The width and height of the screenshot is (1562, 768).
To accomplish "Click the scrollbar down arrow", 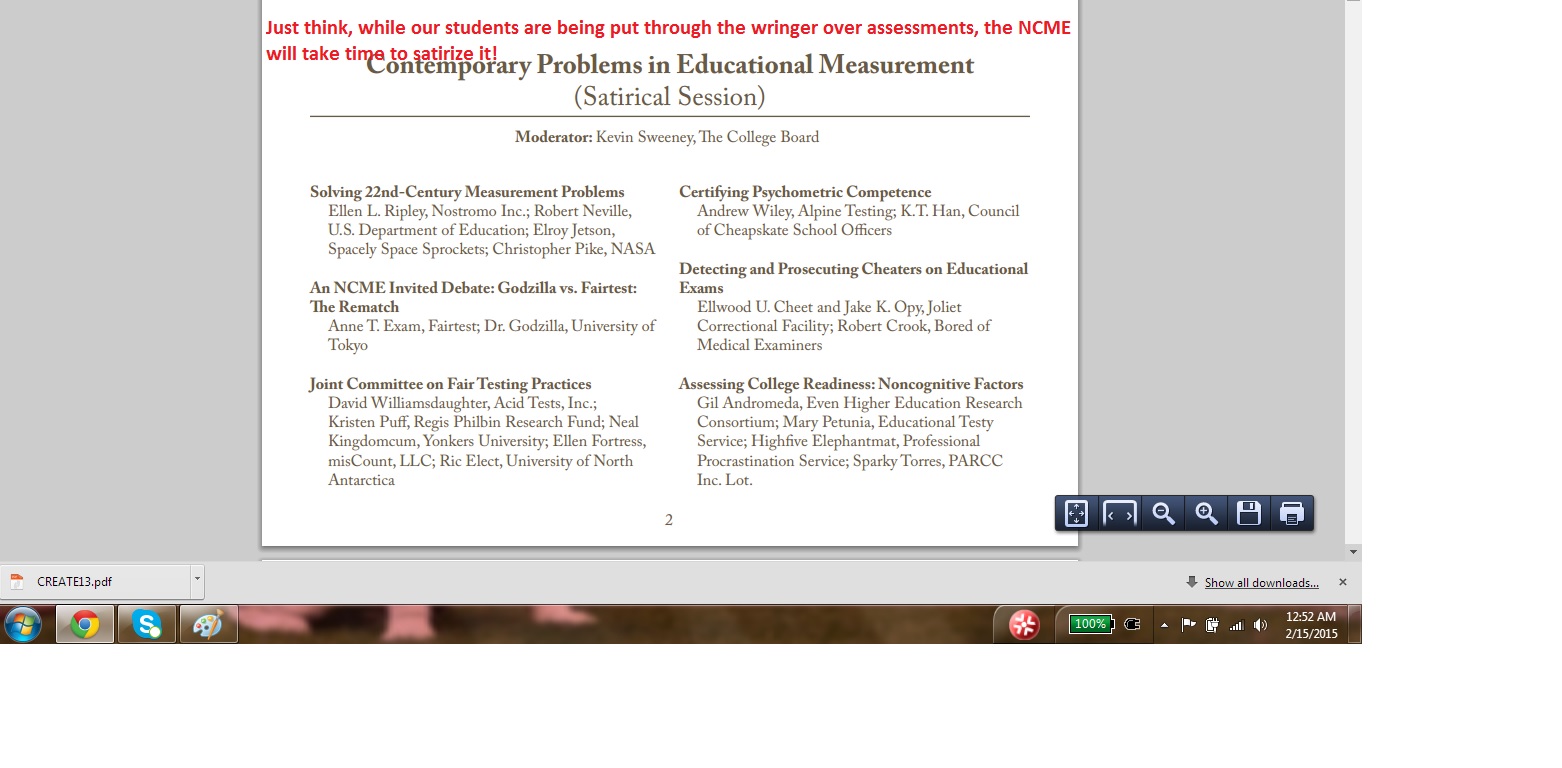I will 1353,552.
